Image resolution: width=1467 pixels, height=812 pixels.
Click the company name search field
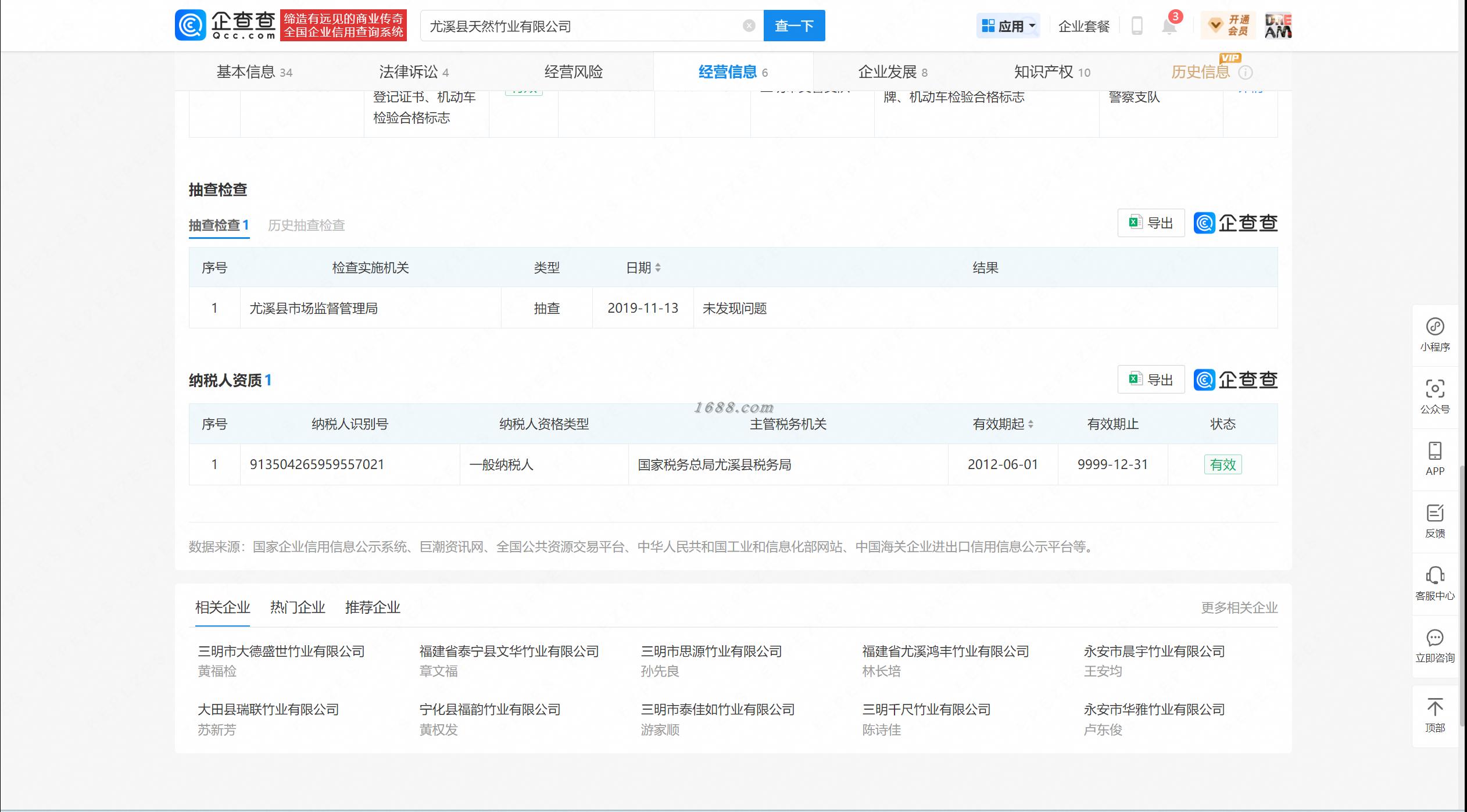[581, 26]
